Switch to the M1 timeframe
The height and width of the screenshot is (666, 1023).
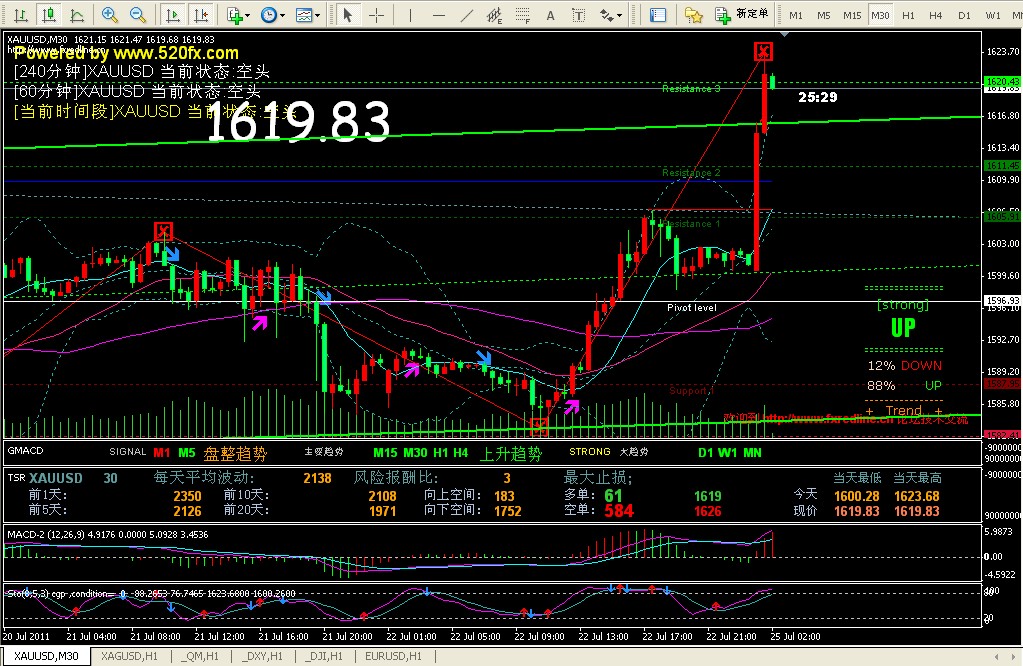[x=795, y=15]
